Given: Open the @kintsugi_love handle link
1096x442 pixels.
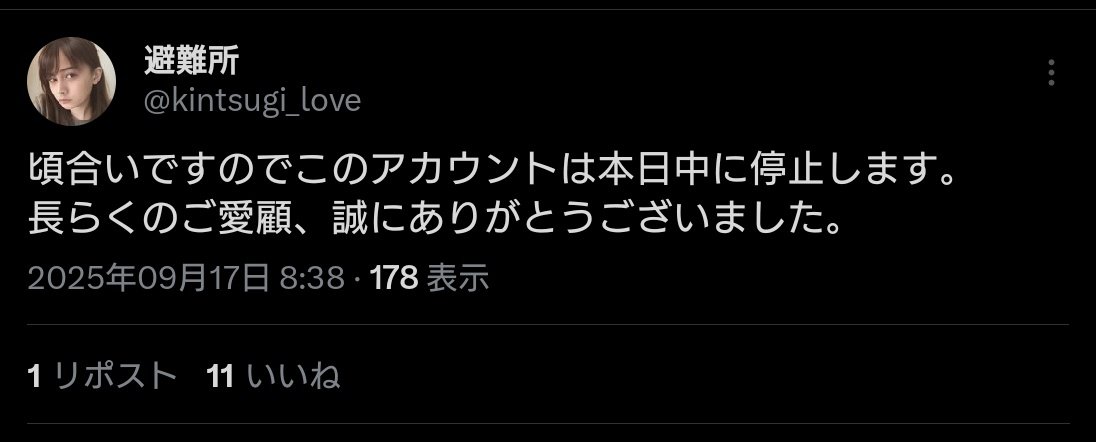Looking at the screenshot, I should point(252,101).
